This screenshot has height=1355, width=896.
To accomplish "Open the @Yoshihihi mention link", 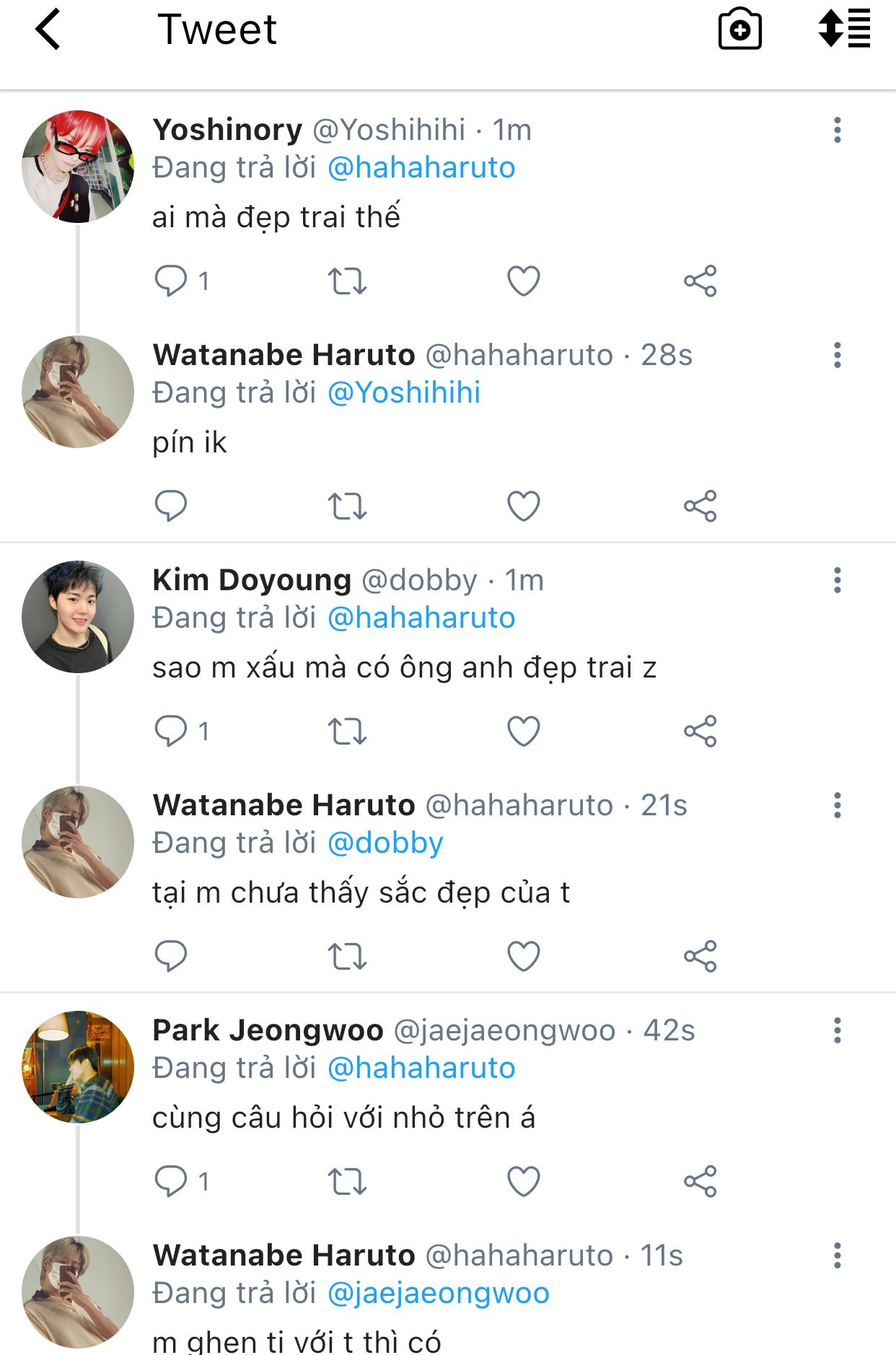I will [404, 393].
